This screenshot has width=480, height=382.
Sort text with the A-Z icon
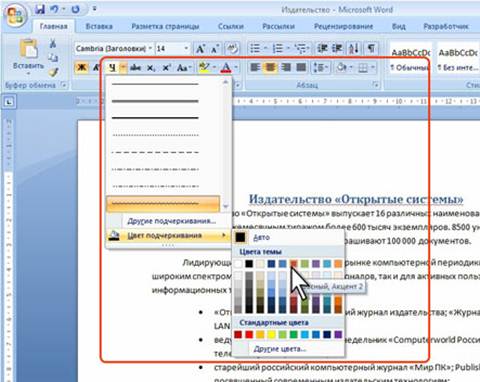(354, 49)
